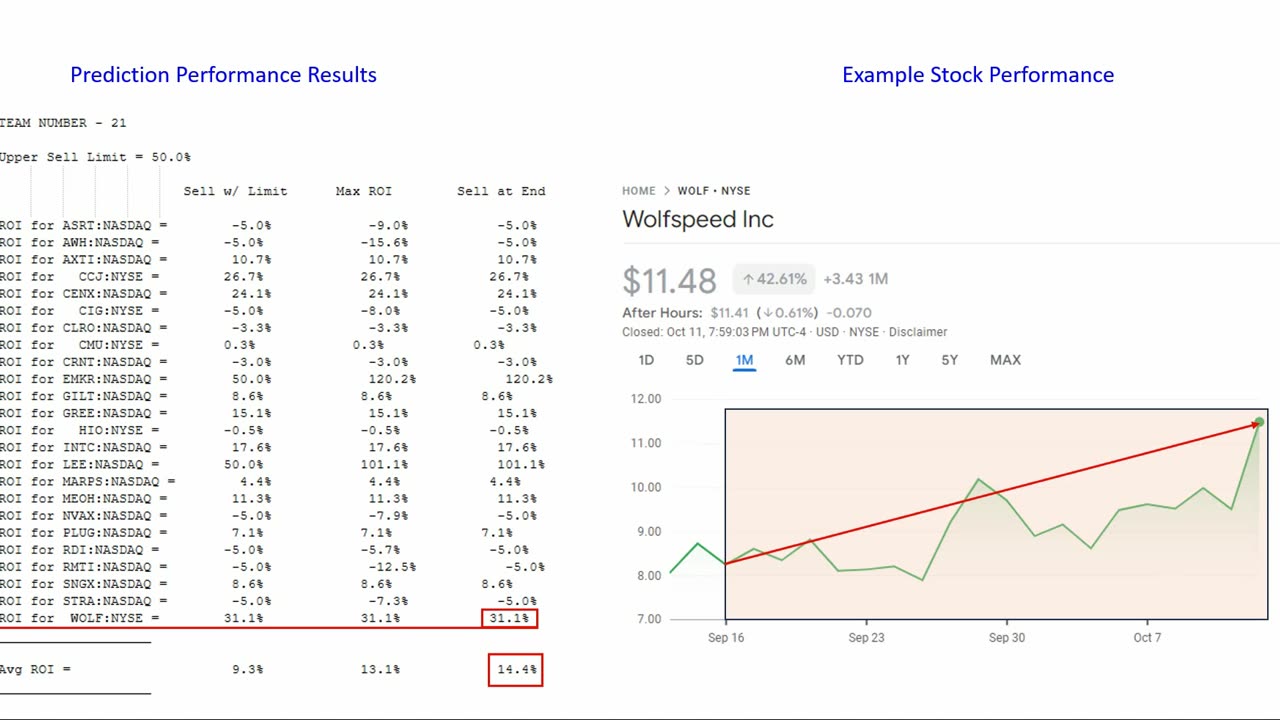Screen dimensions: 1280x720
Task: Open the Disclaimer link
Action: click(918, 332)
